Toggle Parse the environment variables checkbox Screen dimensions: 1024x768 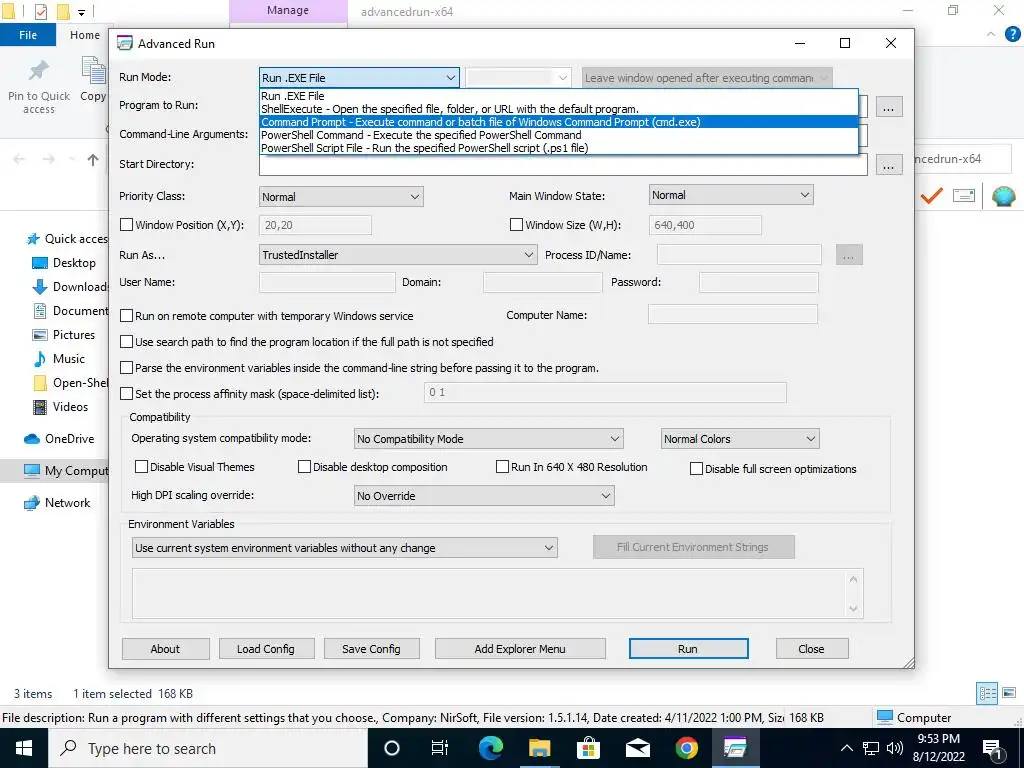pyautogui.click(x=127, y=368)
